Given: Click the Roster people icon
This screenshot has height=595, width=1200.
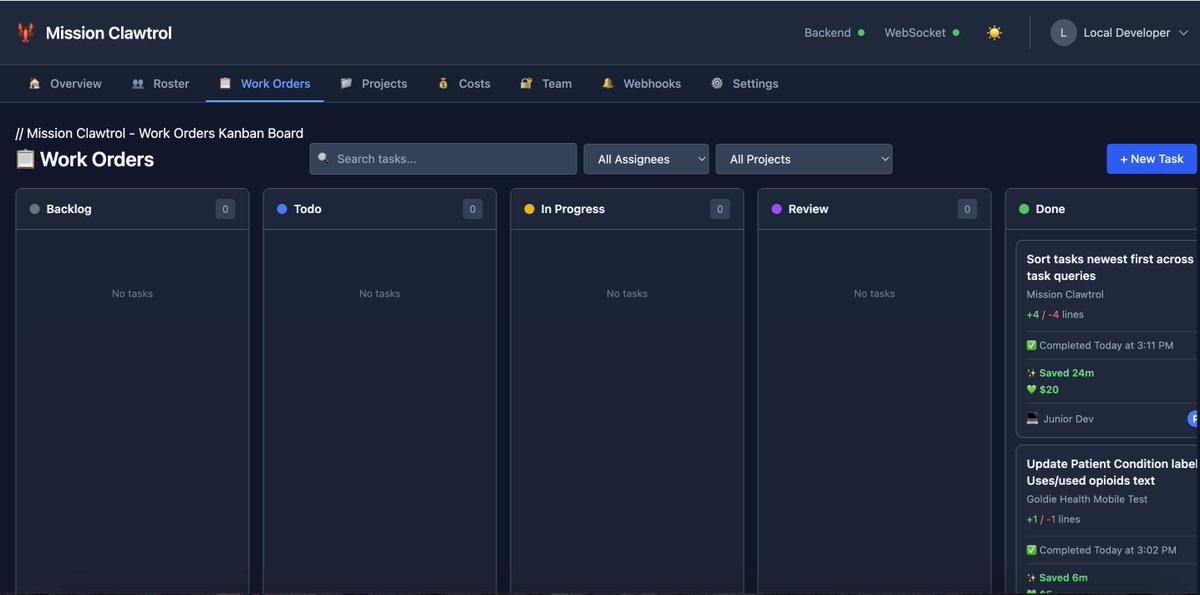Looking at the screenshot, I should pos(138,84).
